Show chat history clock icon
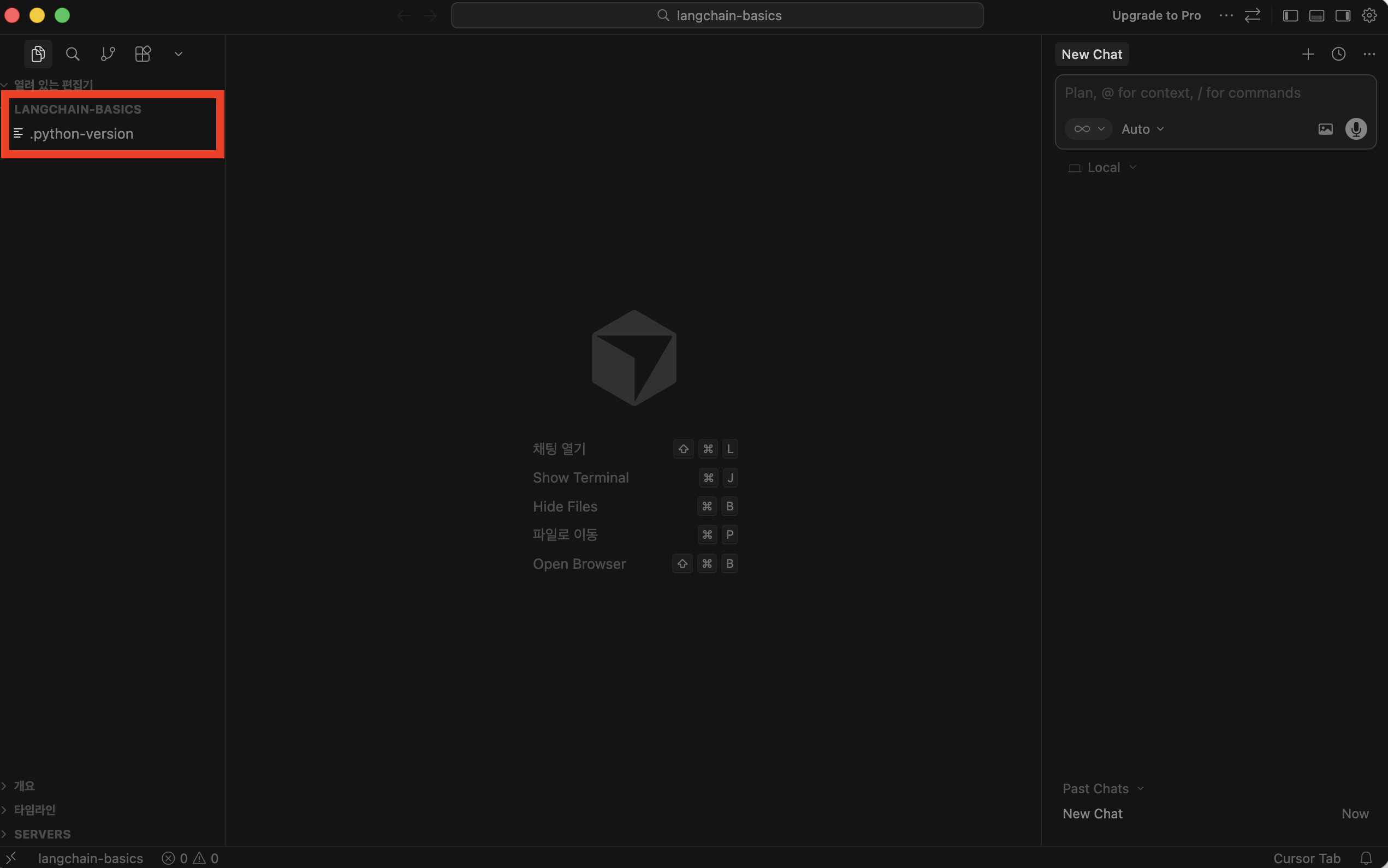Viewport: 1388px width, 868px height. [x=1338, y=54]
